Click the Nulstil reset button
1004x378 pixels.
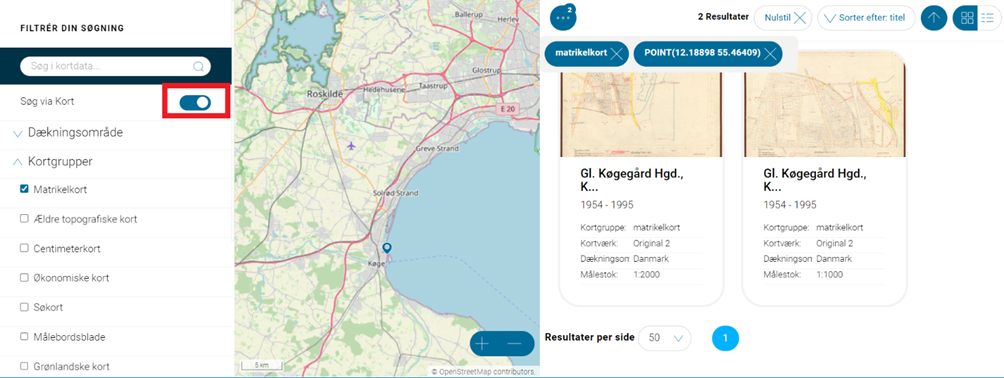pos(783,18)
